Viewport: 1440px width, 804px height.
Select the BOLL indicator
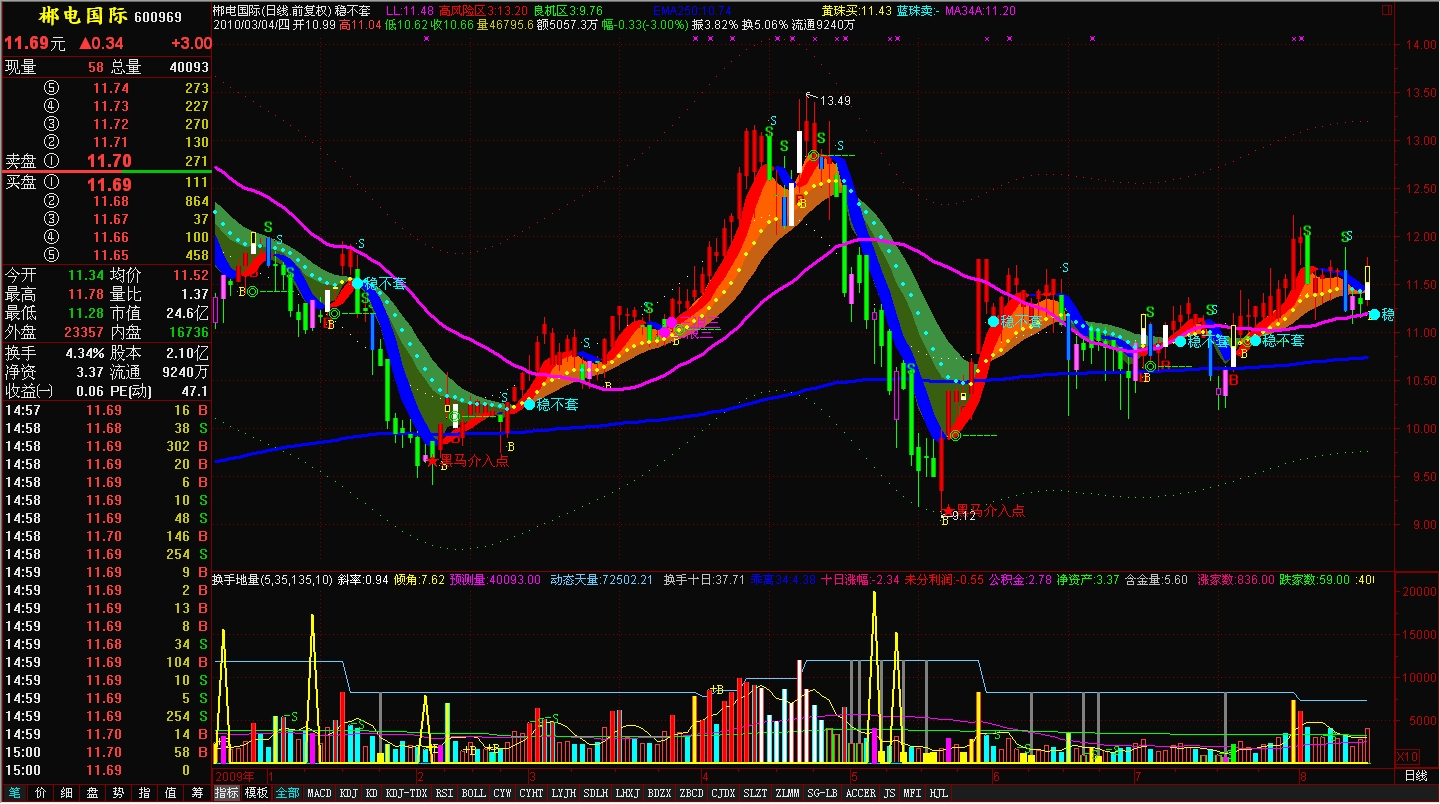473,793
